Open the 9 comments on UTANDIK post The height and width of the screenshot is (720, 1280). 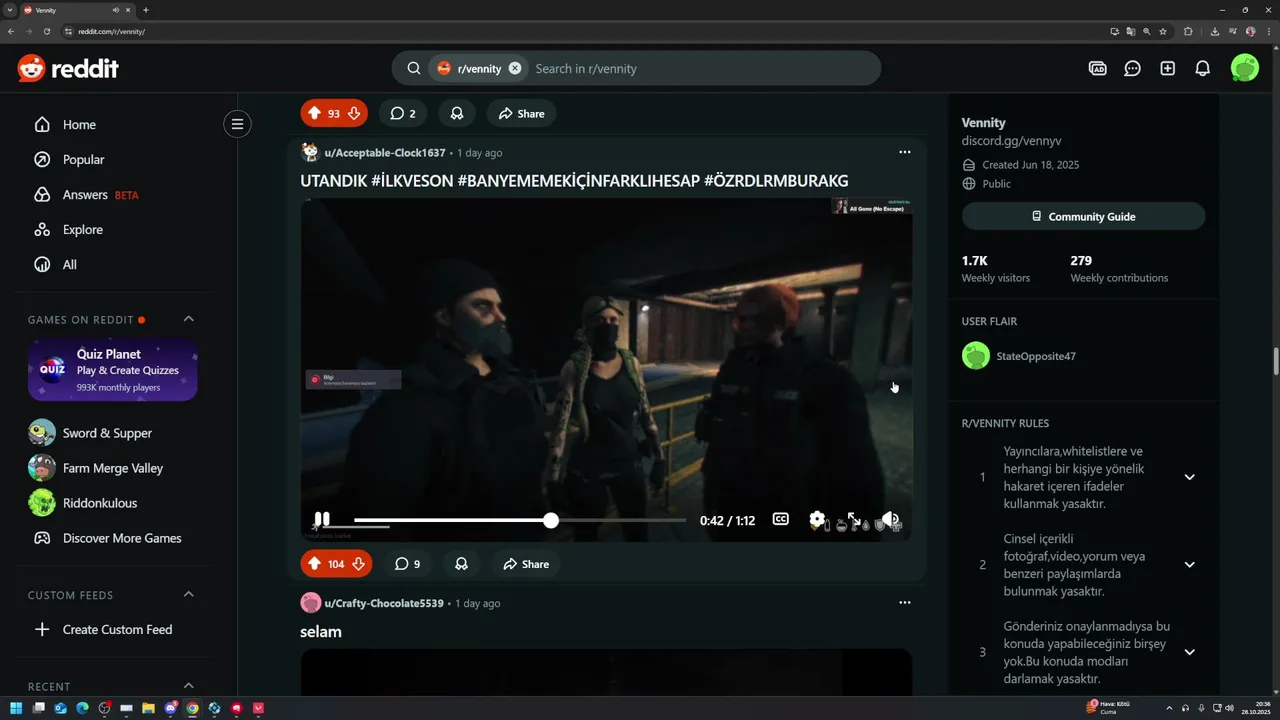[406, 564]
